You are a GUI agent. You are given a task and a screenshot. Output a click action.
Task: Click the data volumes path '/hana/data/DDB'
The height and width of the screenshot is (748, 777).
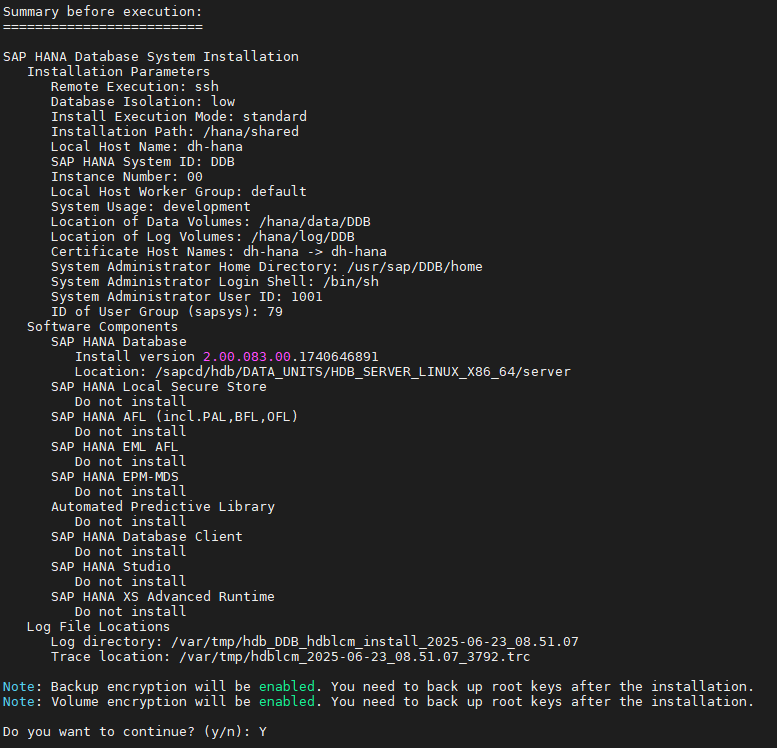[315, 222]
